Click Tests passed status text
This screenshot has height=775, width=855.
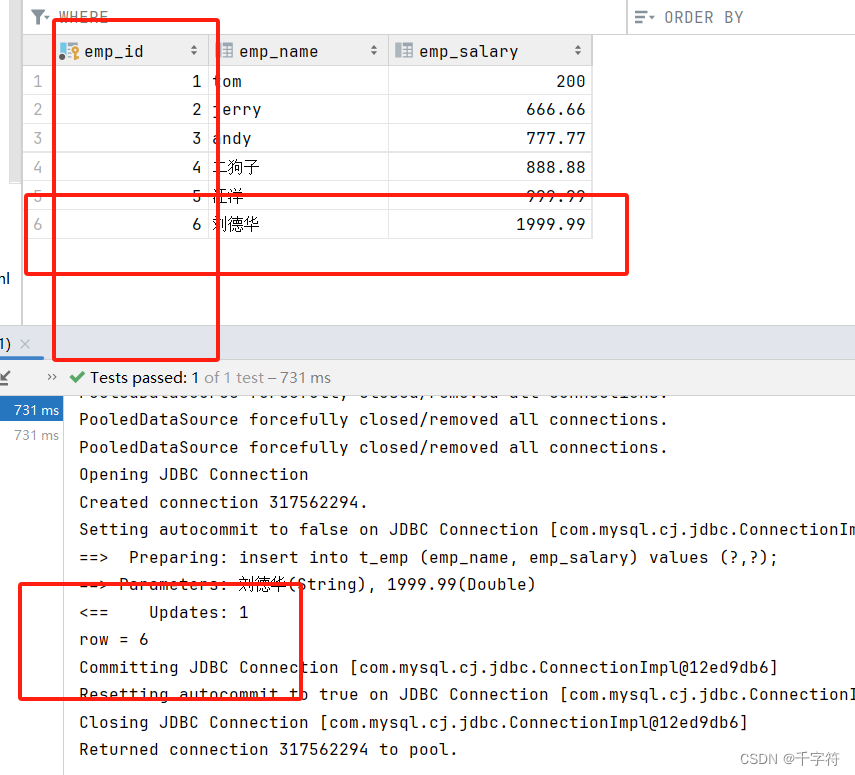click(x=210, y=377)
